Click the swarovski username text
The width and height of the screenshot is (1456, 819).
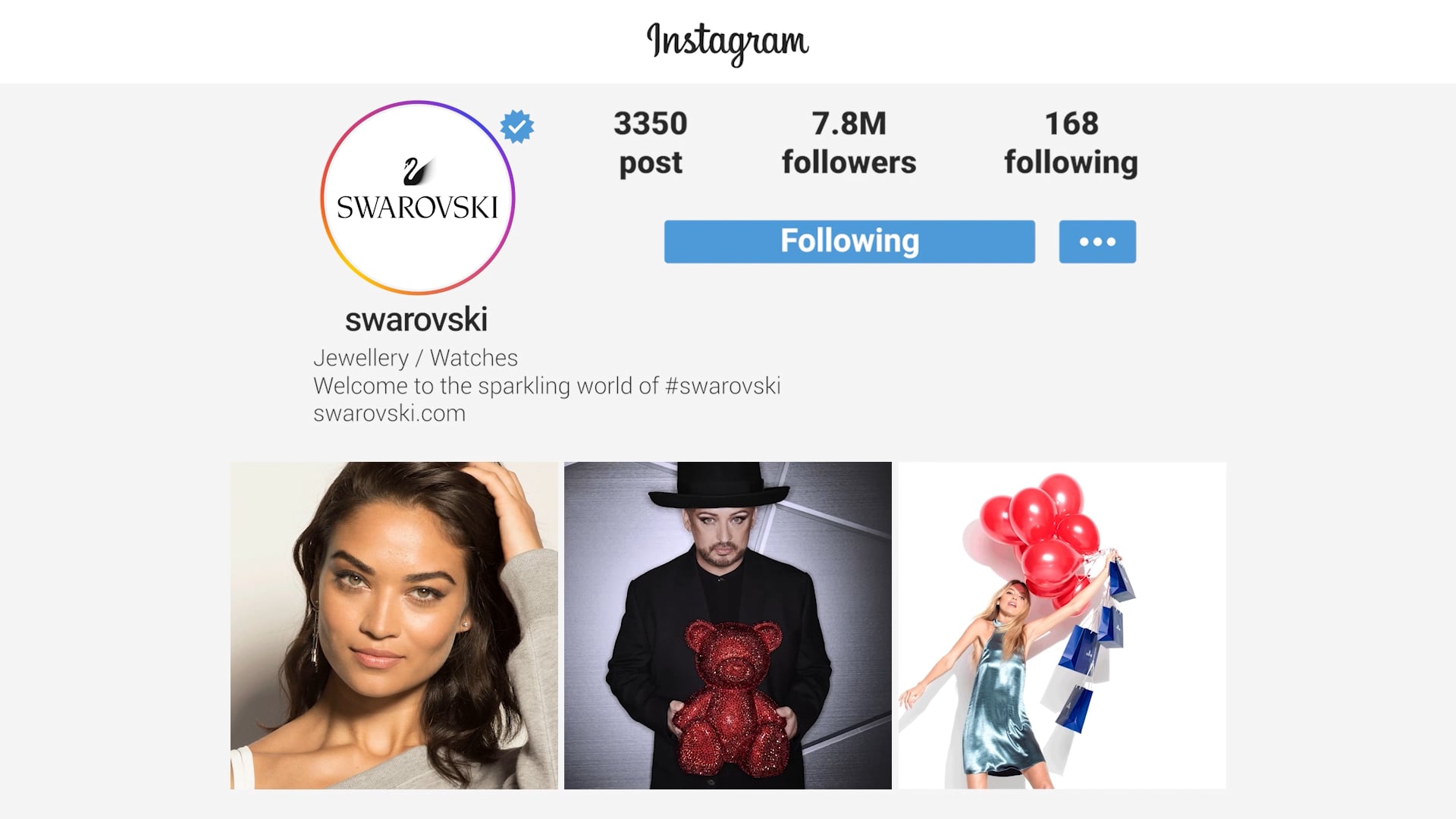coord(416,319)
